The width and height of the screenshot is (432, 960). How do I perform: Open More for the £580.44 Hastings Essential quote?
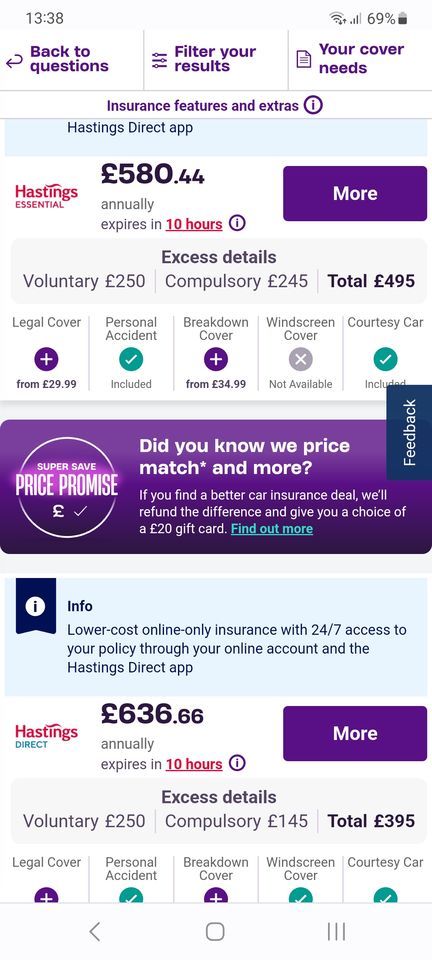355,193
